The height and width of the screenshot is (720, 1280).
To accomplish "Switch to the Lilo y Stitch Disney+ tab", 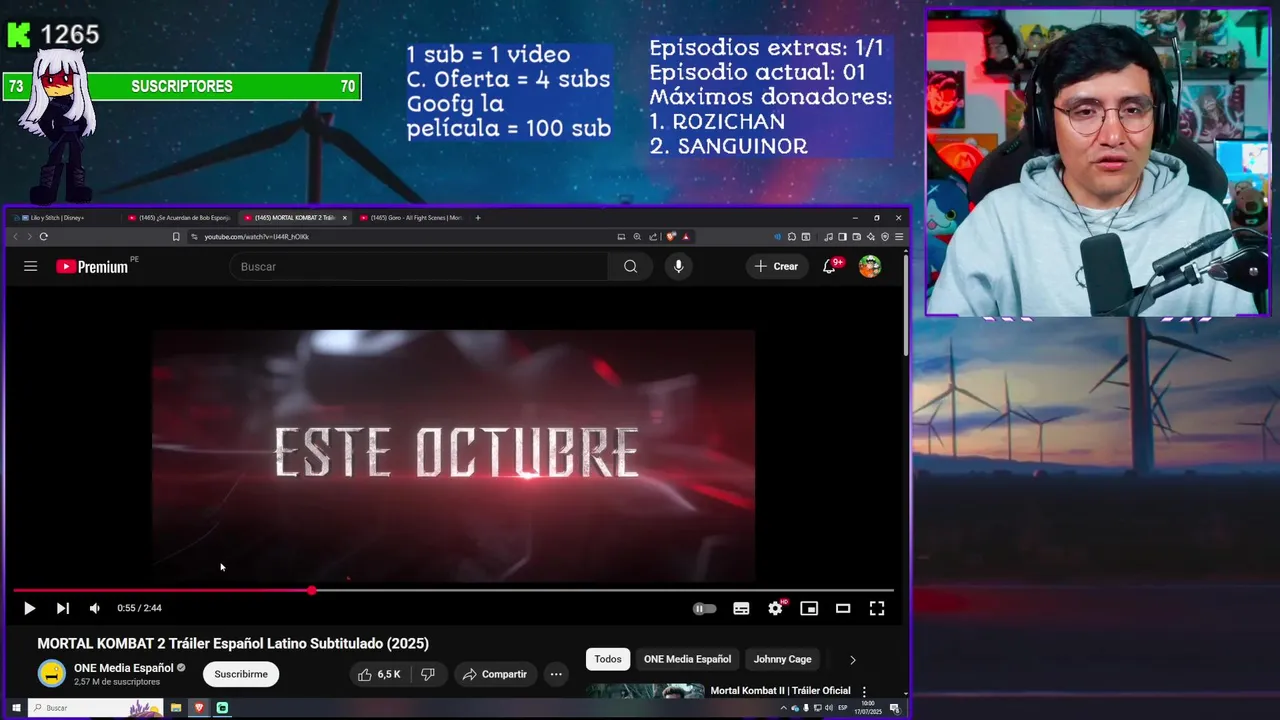I will tap(58, 217).
